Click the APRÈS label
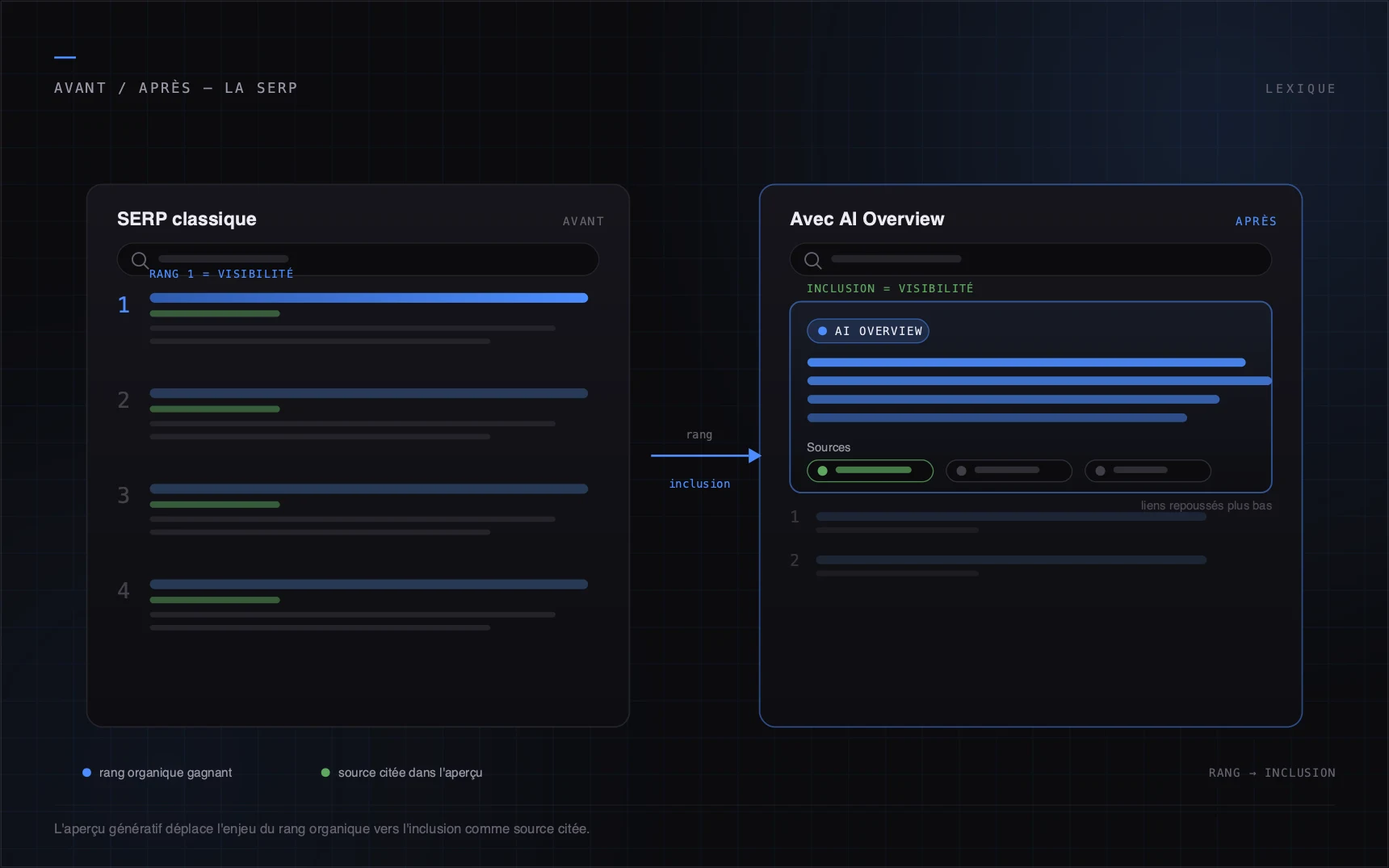 pos(1256,221)
